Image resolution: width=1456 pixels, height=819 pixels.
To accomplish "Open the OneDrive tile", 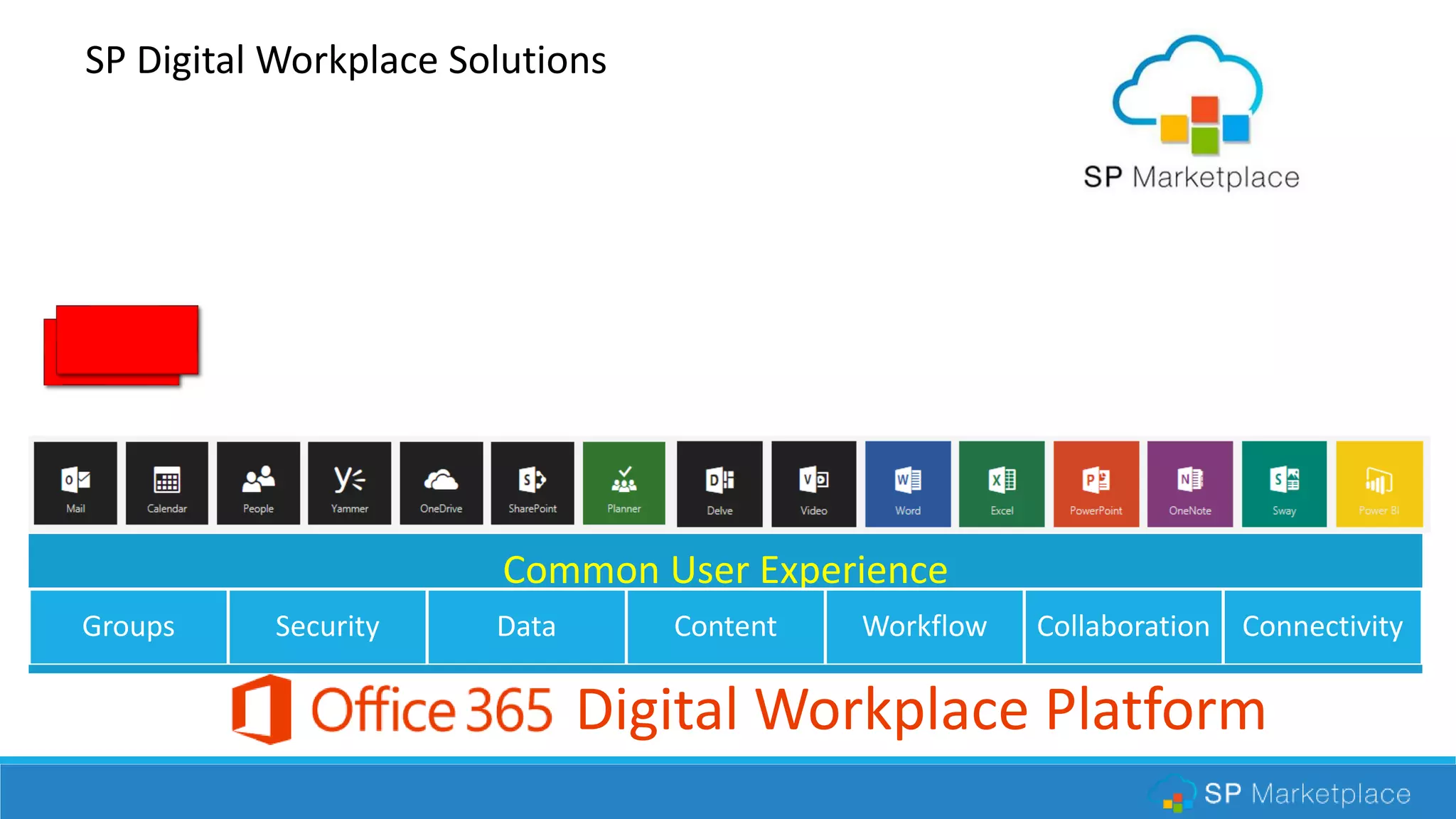I will [x=441, y=483].
